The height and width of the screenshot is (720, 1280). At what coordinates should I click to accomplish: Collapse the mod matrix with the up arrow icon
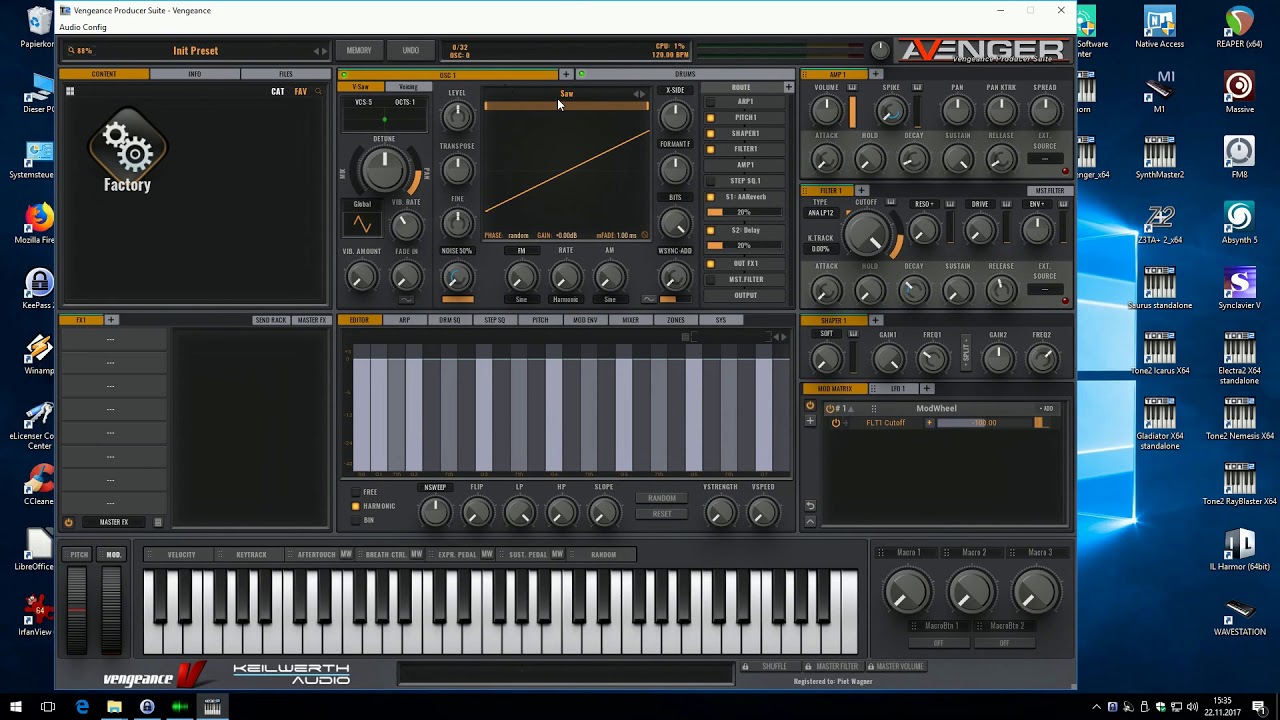pyautogui.click(x=810, y=521)
